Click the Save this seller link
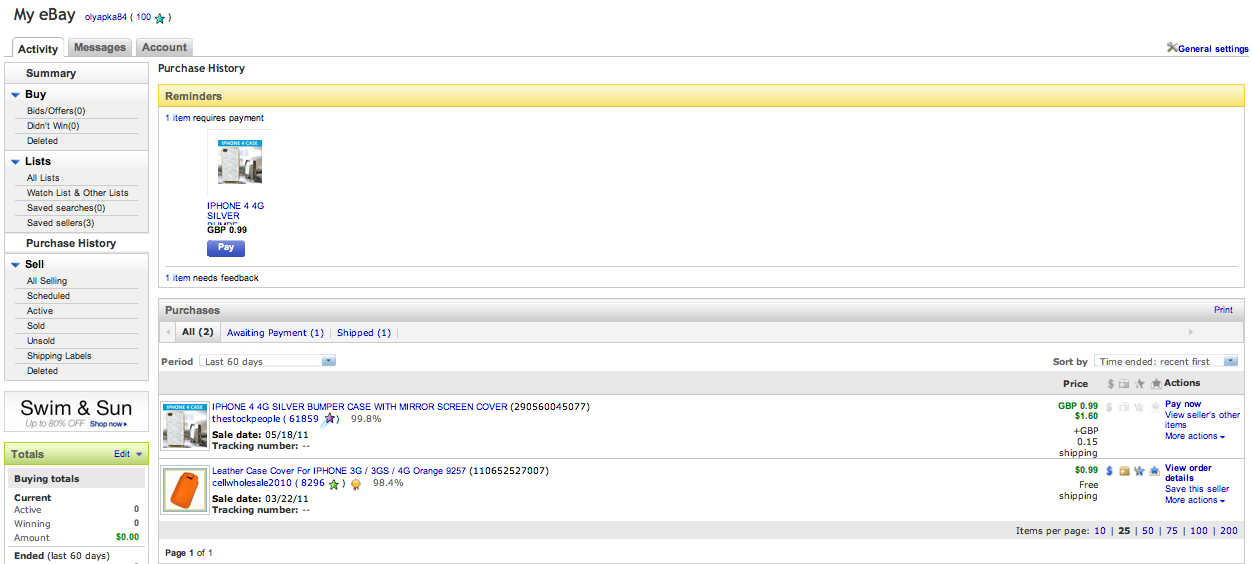This screenshot has width=1252, height=564. [x=1197, y=489]
